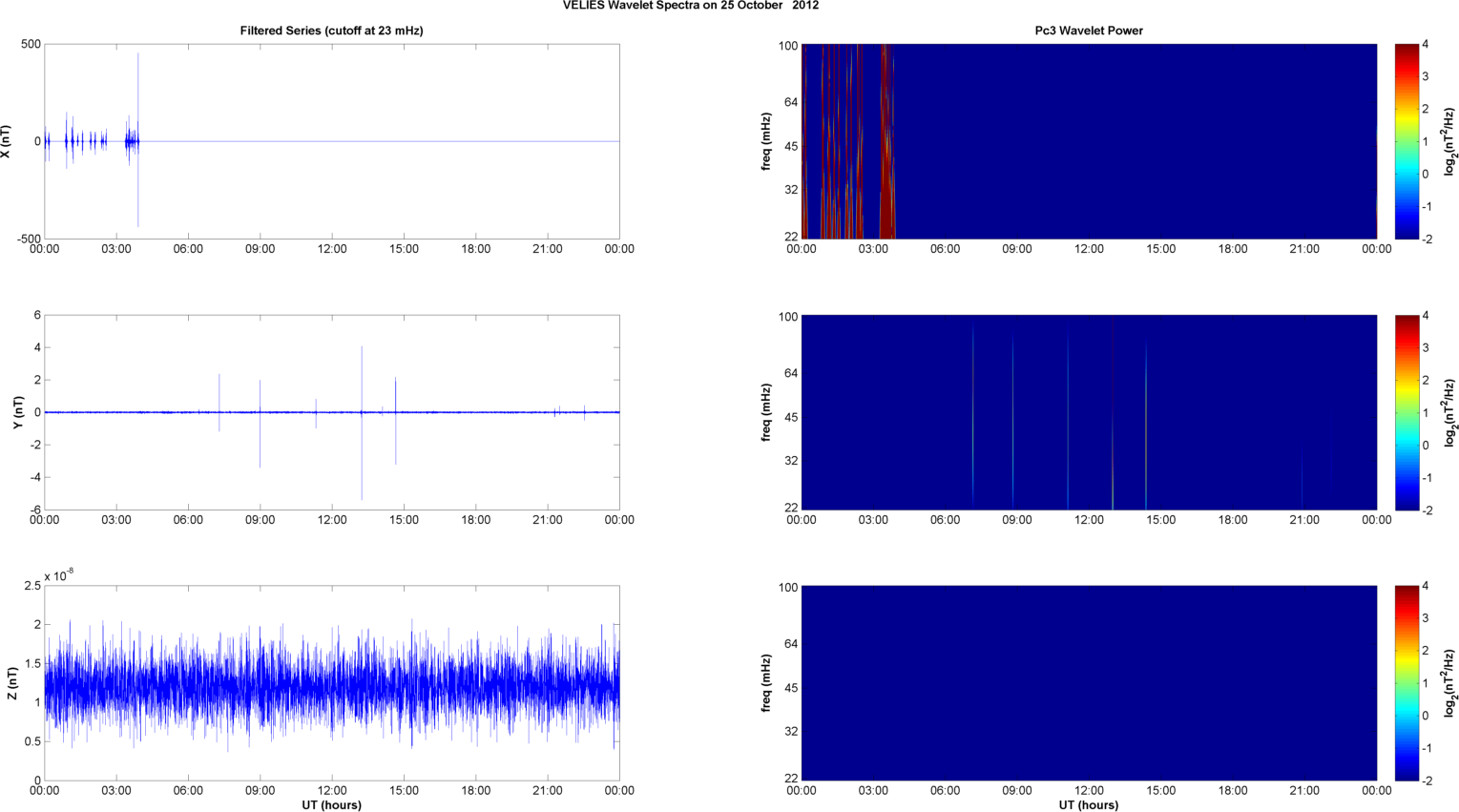
Task: Click the log2(nT²/Hz) label beside the bottom colorbar
Action: pyautogui.click(x=1450, y=683)
